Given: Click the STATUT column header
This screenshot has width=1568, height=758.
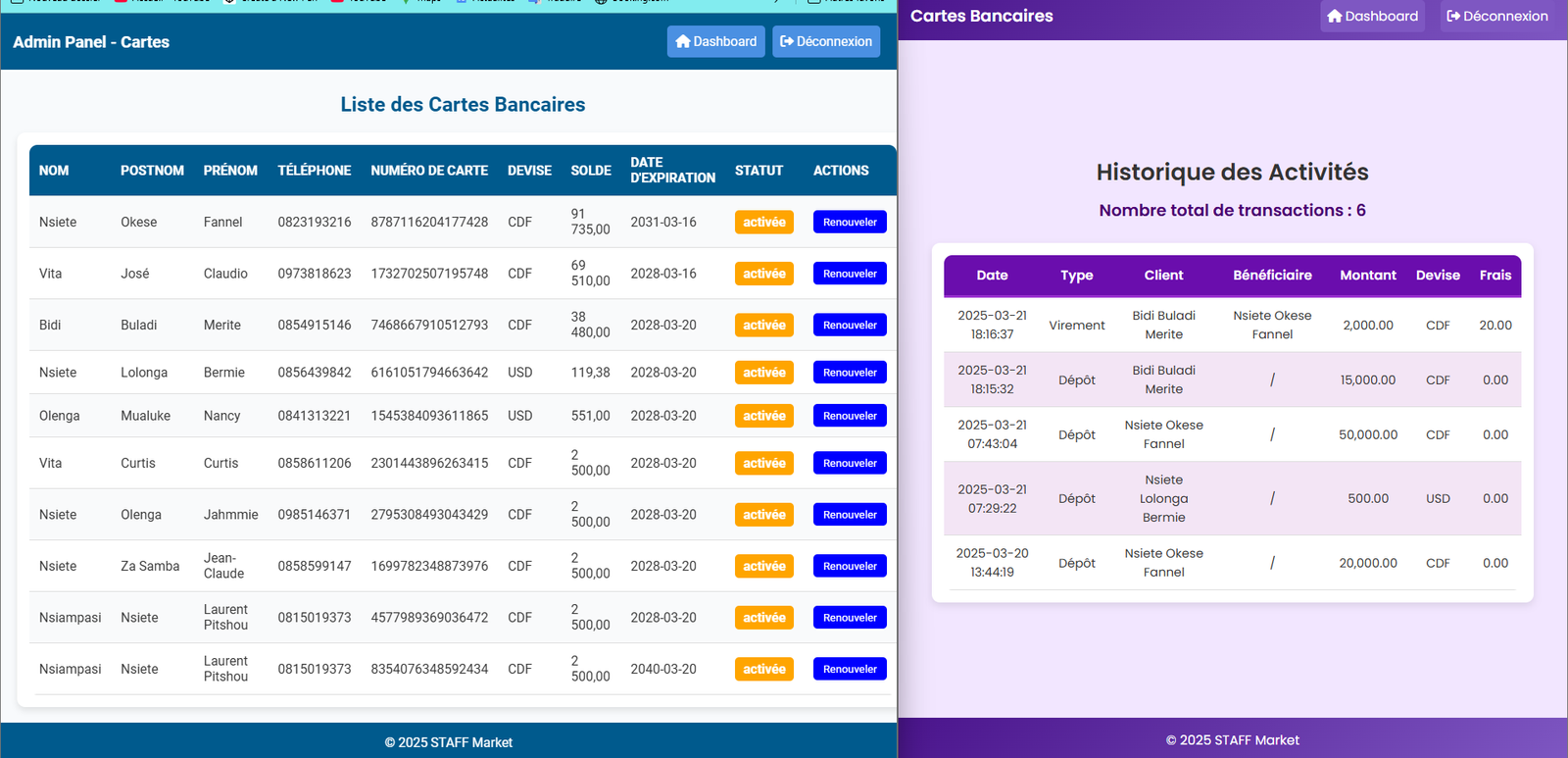Looking at the screenshot, I should (x=759, y=171).
